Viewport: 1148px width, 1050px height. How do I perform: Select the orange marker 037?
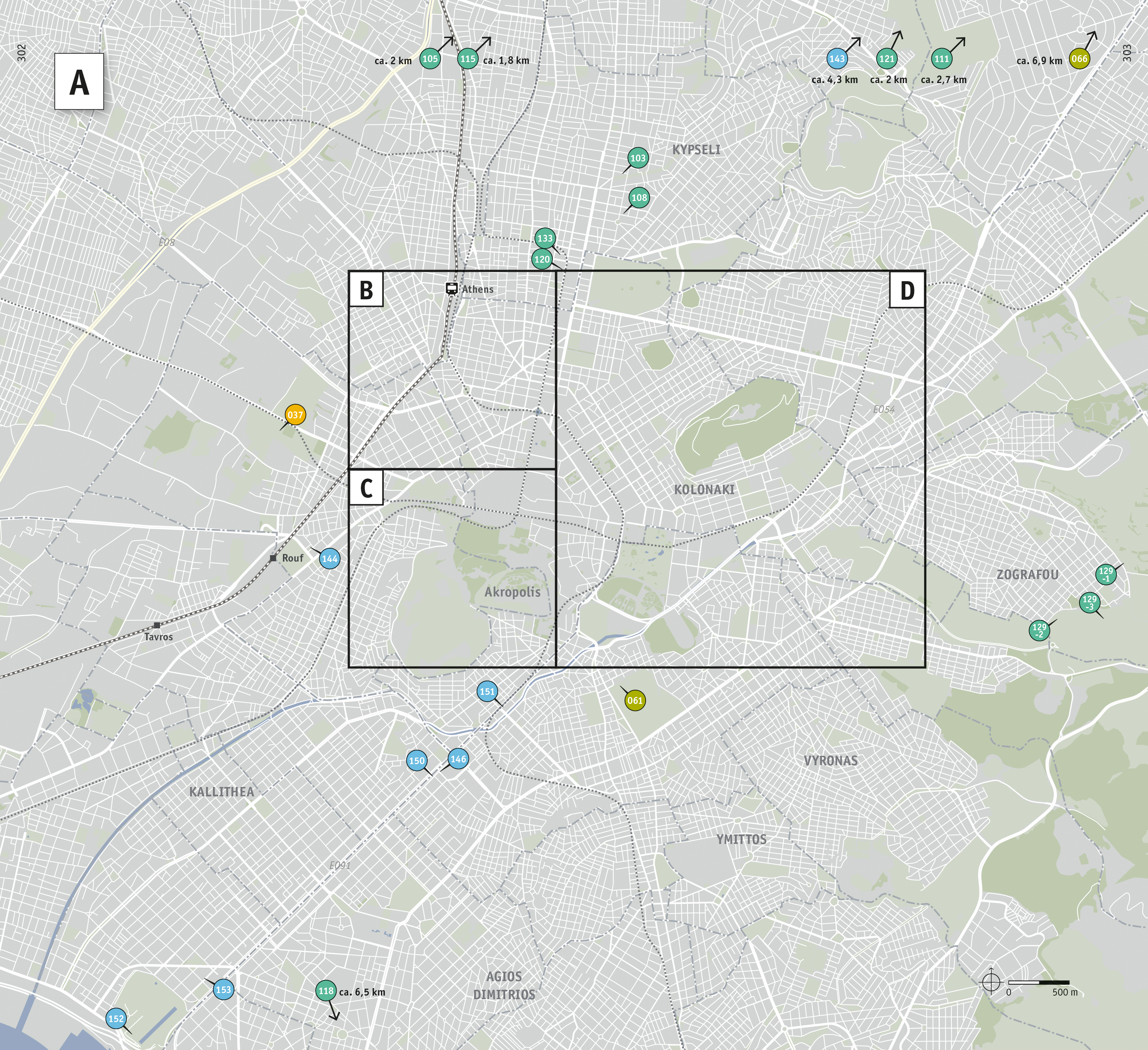295,415
